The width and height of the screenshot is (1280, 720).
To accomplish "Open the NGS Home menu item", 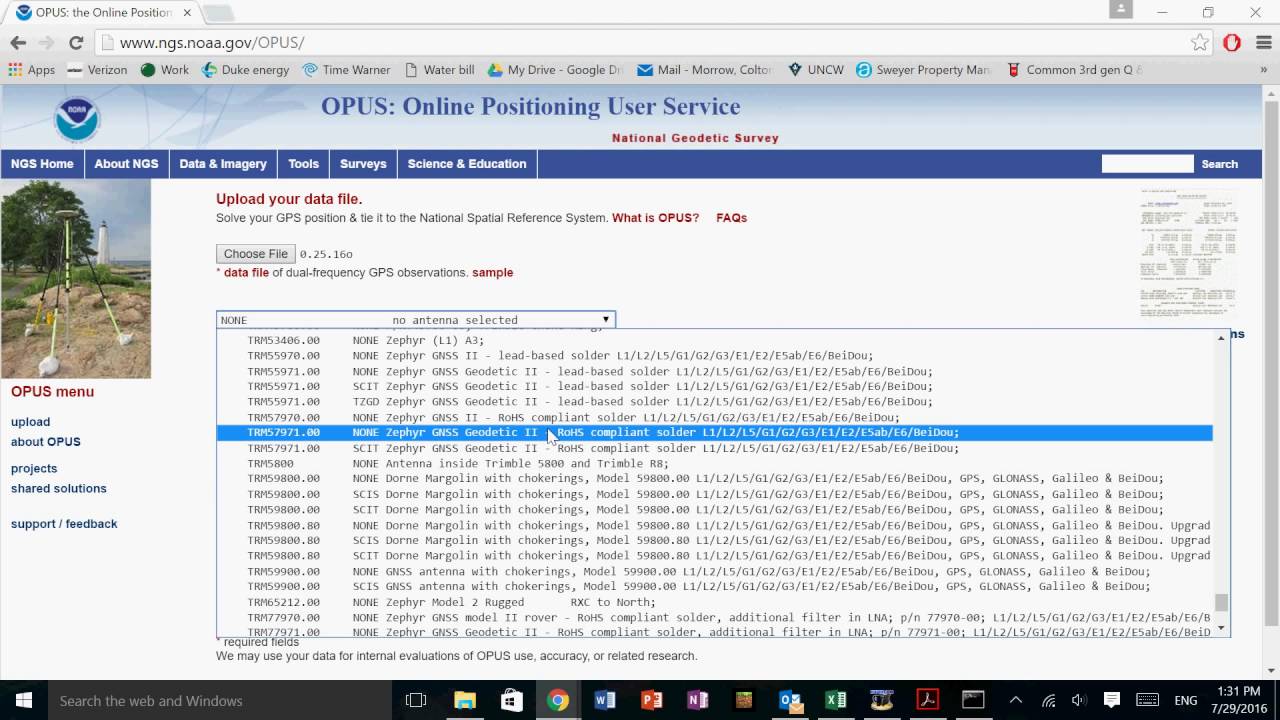I will (42, 164).
